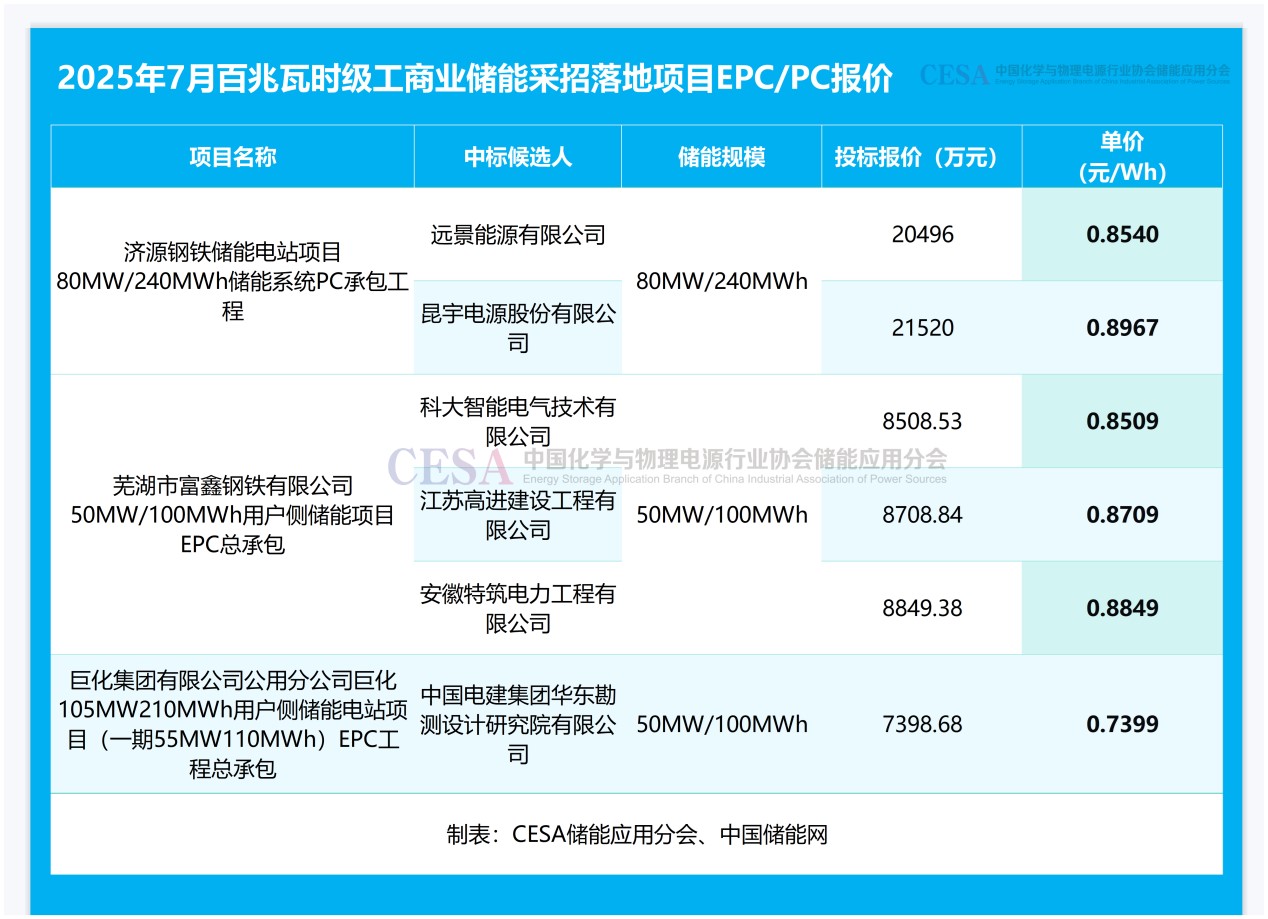Click the title text beginning with 2025年7月
This screenshot has height=919, width=1268.
pyautogui.click(x=475, y=78)
